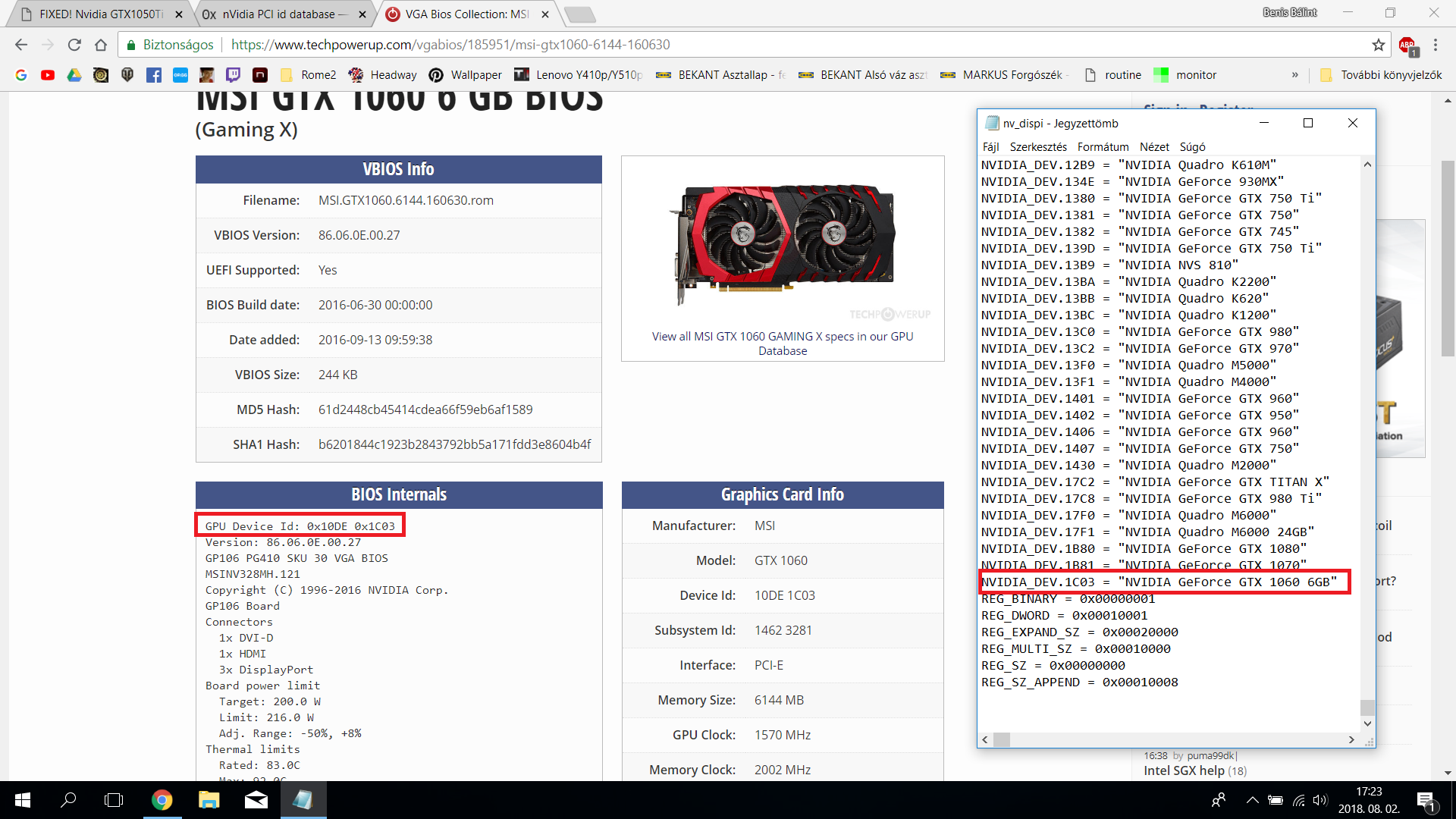The width and height of the screenshot is (1456, 819).
Task: Open the Adblock Plus extension icon
Action: [x=1407, y=45]
